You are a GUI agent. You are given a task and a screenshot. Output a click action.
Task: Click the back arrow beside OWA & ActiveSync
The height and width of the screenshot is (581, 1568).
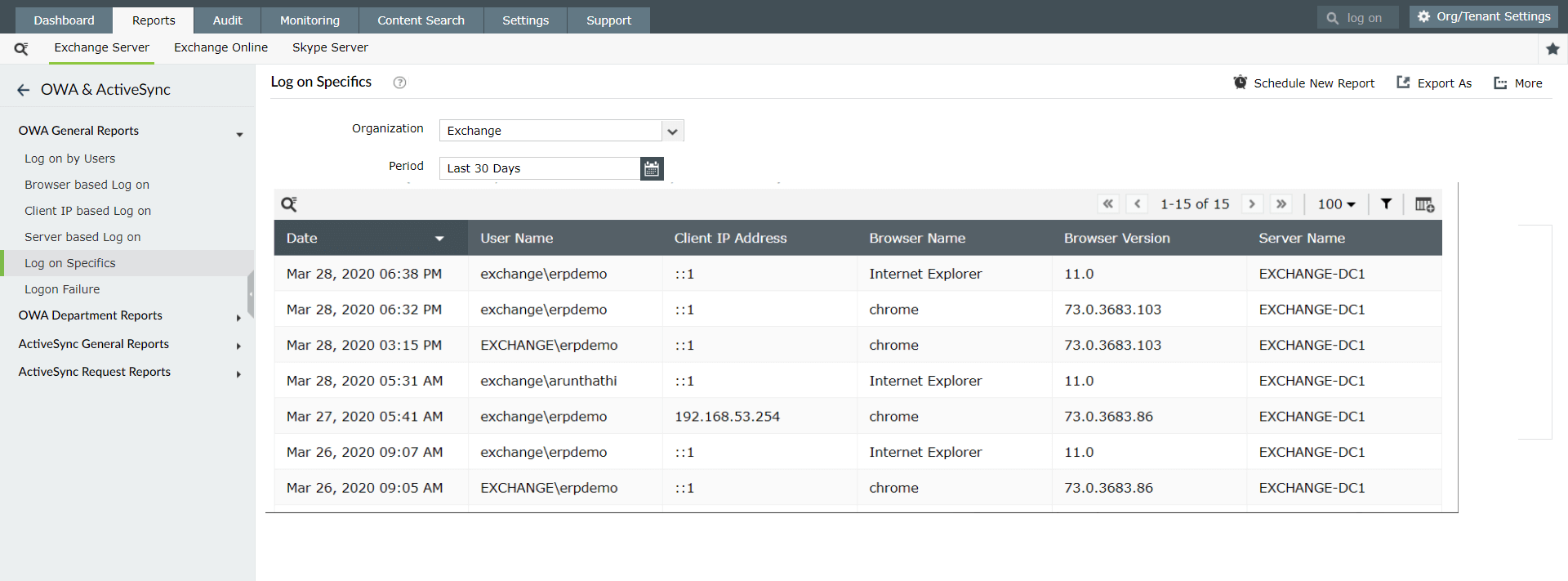[23, 90]
